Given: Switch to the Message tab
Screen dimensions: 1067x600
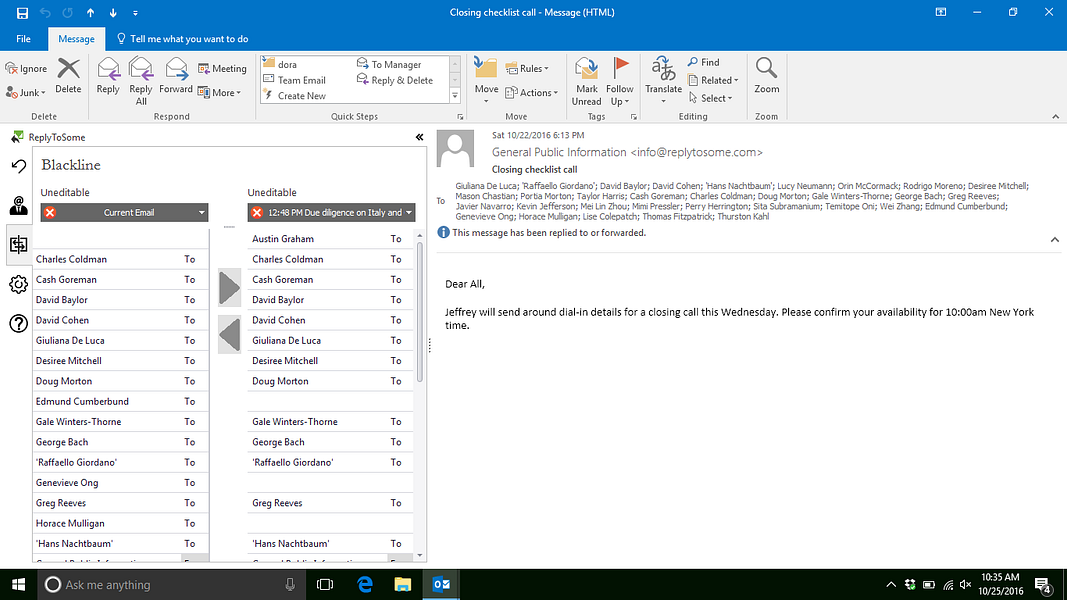Looking at the screenshot, I should coord(76,39).
